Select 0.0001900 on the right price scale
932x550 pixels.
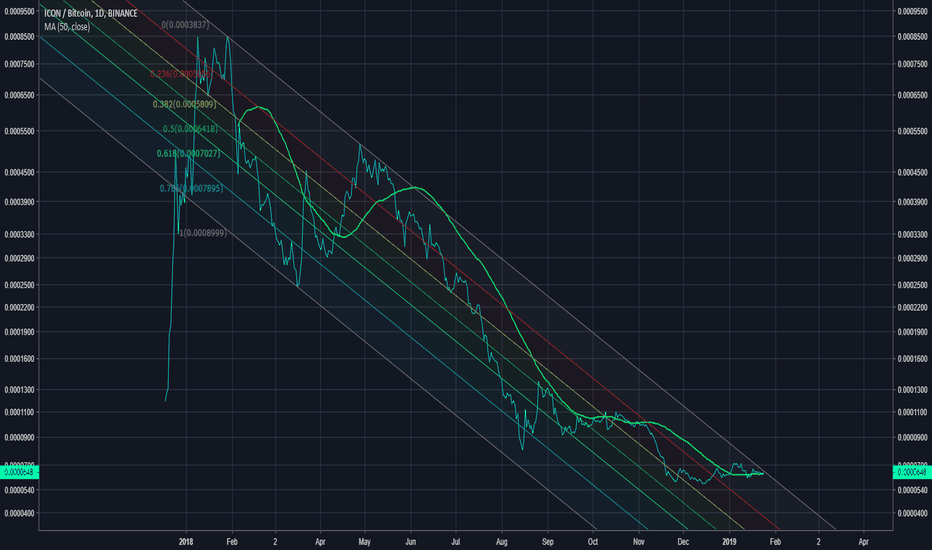click(x=912, y=332)
